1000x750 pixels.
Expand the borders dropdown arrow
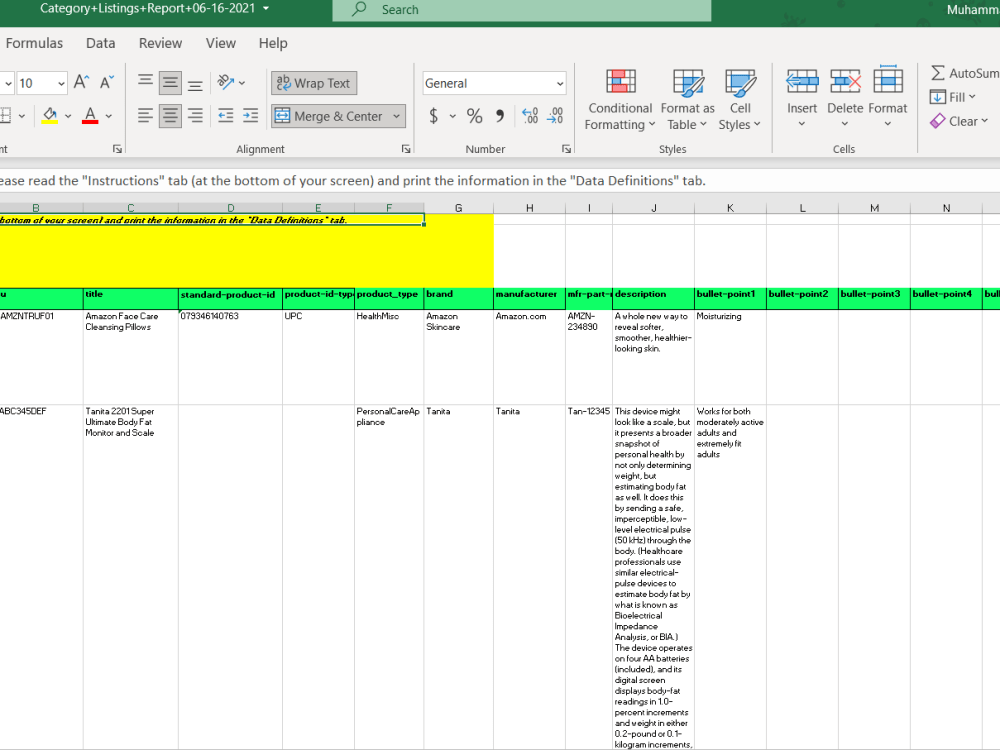coord(22,116)
